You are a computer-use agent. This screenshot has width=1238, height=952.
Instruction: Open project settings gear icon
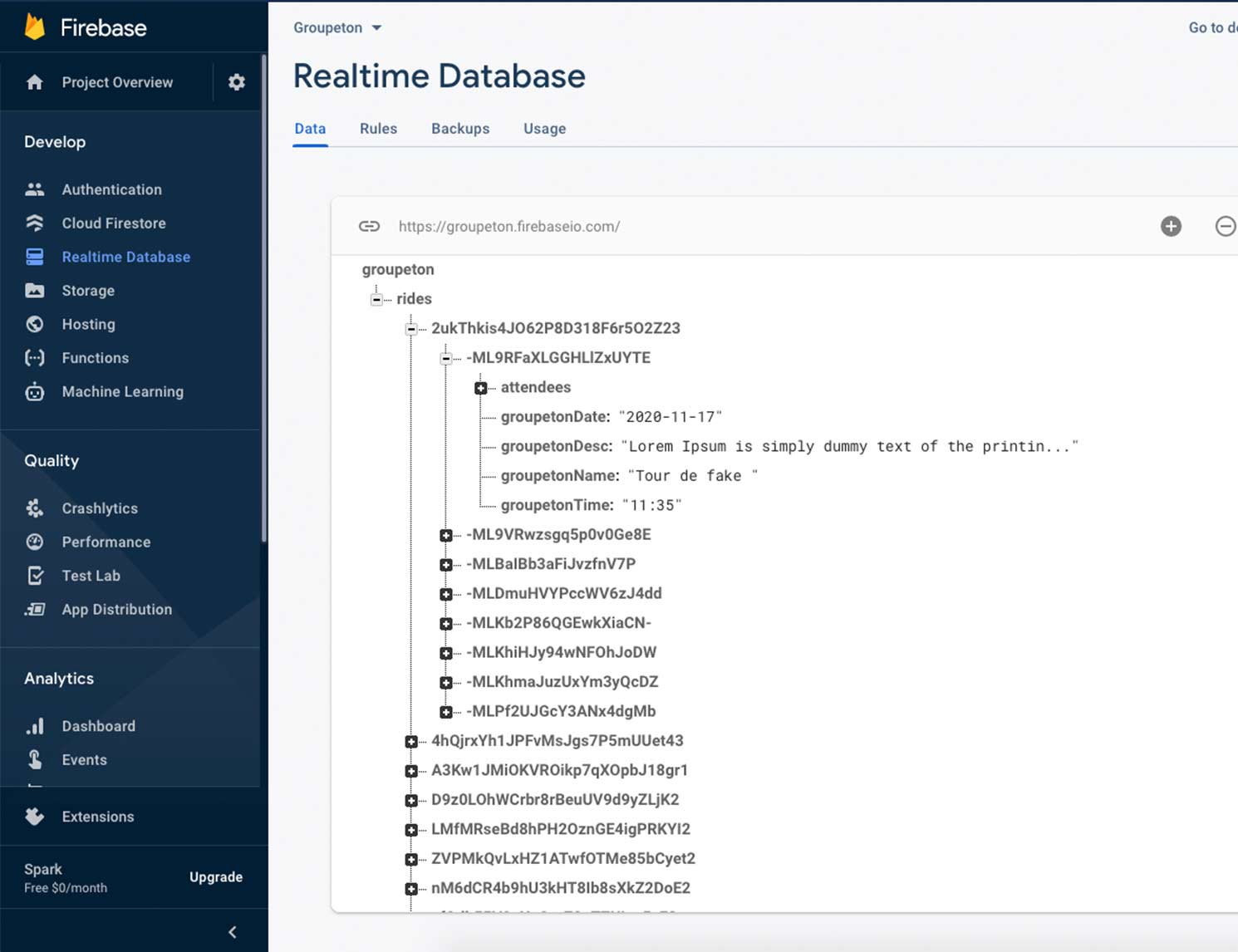(x=237, y=82)
